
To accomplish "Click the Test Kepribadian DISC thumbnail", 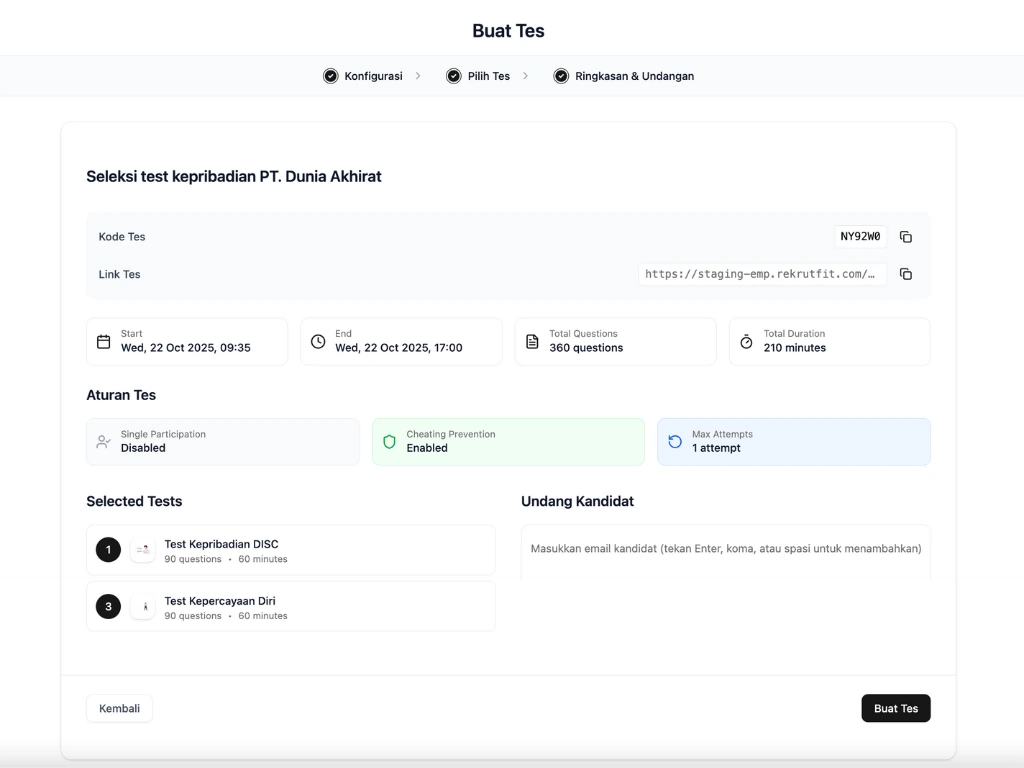I will tap(143, 550).
